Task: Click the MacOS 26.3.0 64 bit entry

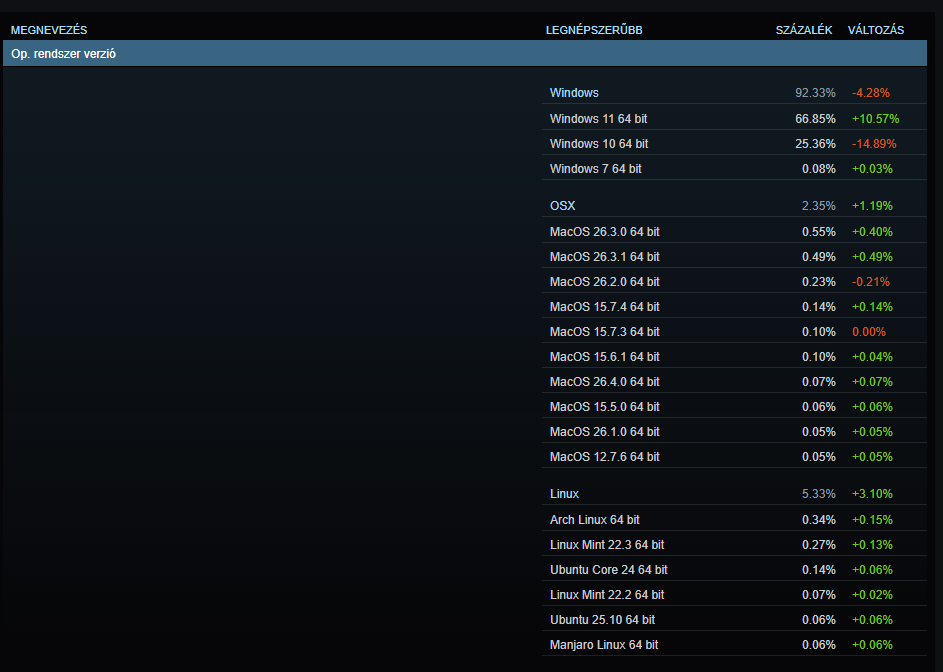Action: pyautogui.click(x=604, y=232)
